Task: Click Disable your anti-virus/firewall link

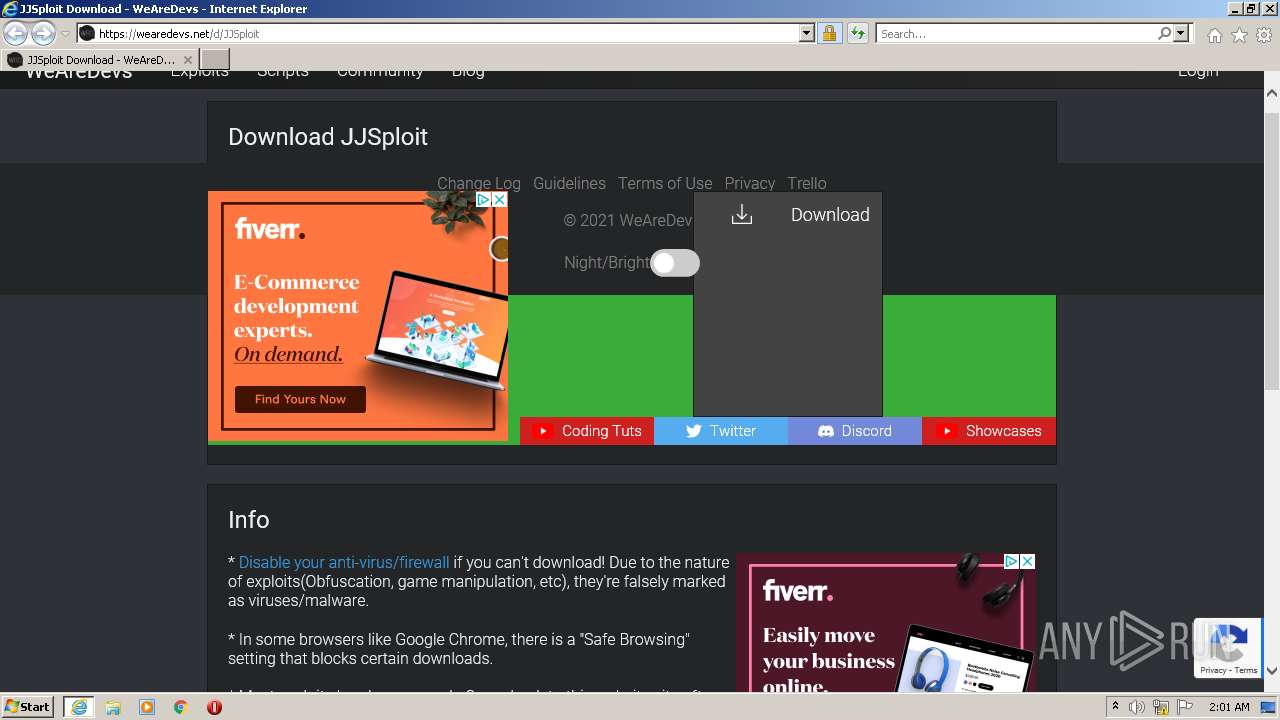Action: click(344, 563)
